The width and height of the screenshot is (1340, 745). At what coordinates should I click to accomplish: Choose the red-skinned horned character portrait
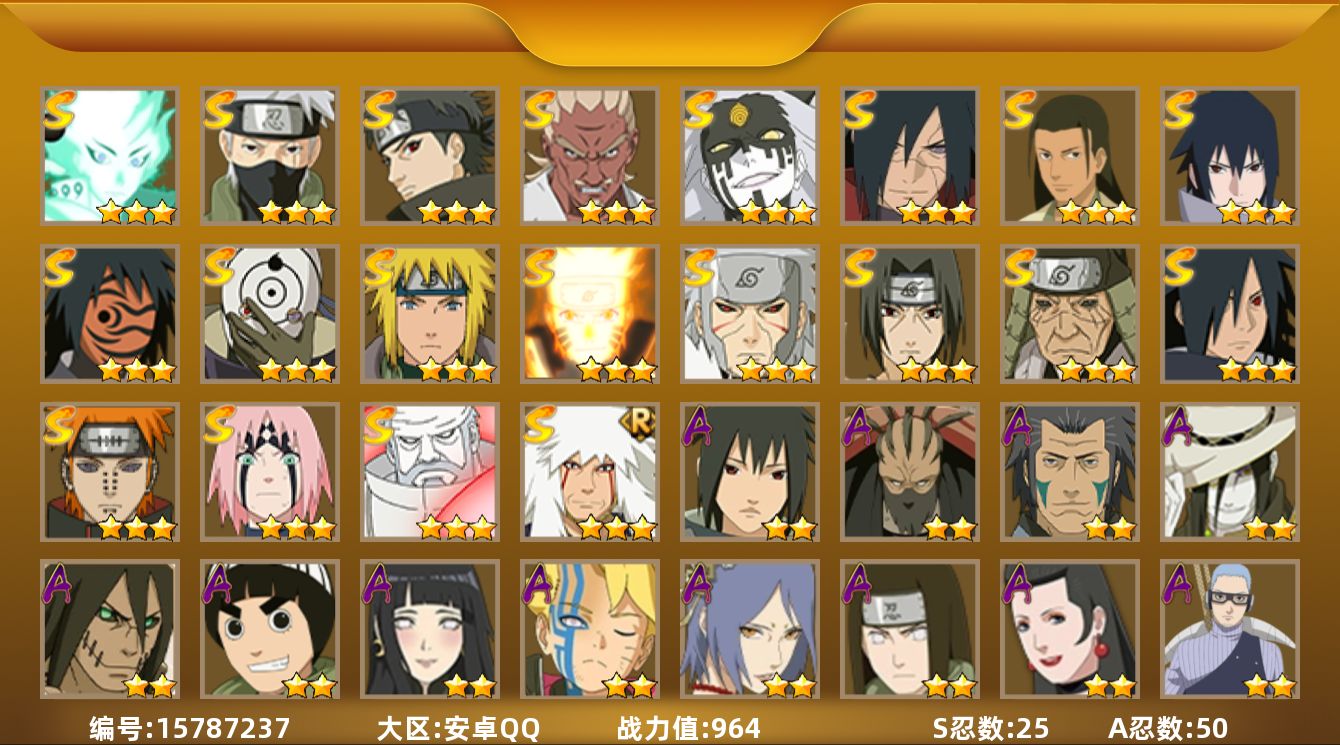590,156
